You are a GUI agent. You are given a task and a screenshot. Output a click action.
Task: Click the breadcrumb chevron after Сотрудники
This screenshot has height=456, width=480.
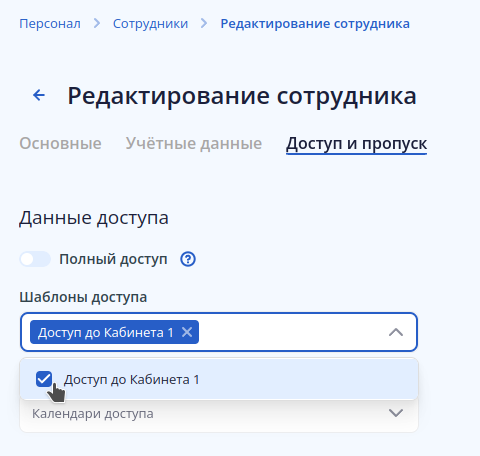tap(204, 23)
